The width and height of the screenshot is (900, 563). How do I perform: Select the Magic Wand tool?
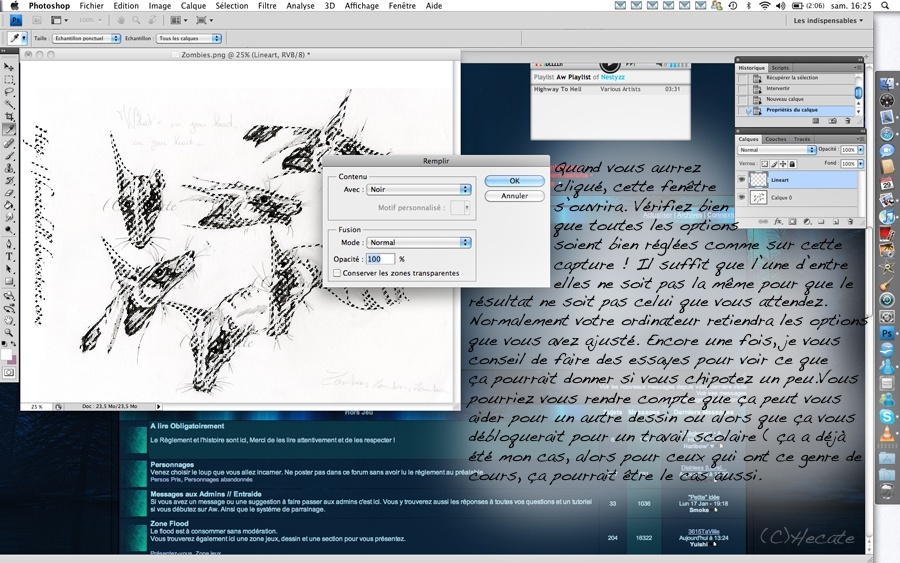pos(9,104)
